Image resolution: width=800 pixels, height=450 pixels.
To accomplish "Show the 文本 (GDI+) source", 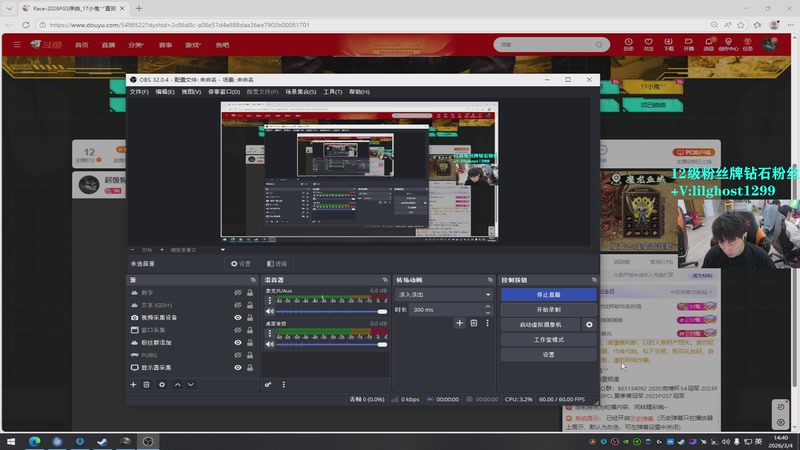I will 238,305.
